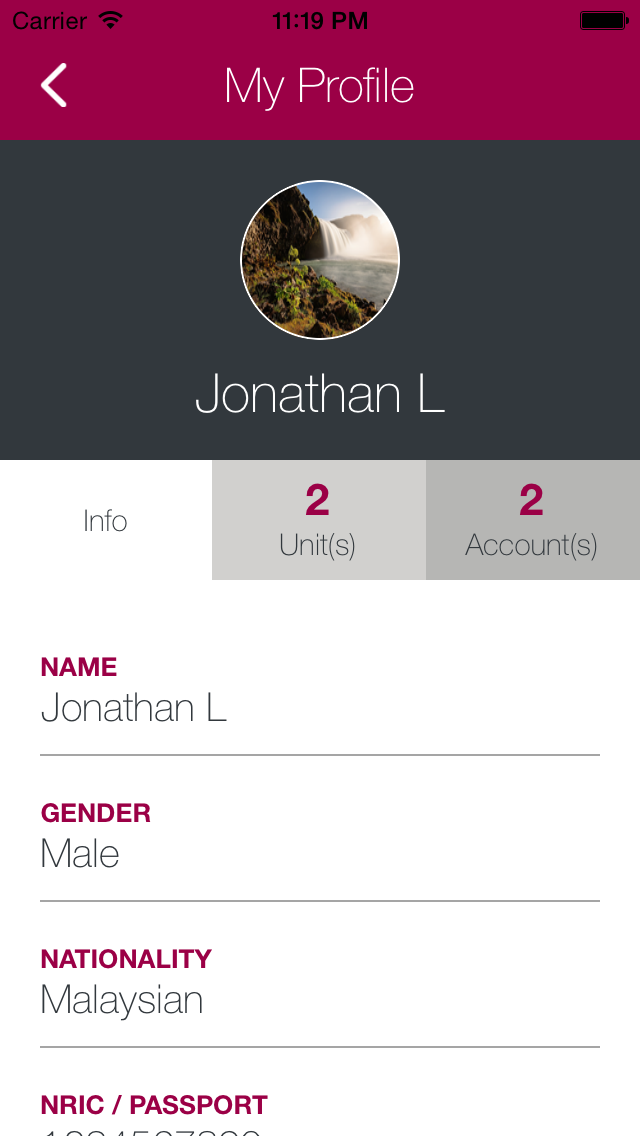Click the number 2 above Unit(s)
This screenshot has width=640, height=1136.
(318, 500)
